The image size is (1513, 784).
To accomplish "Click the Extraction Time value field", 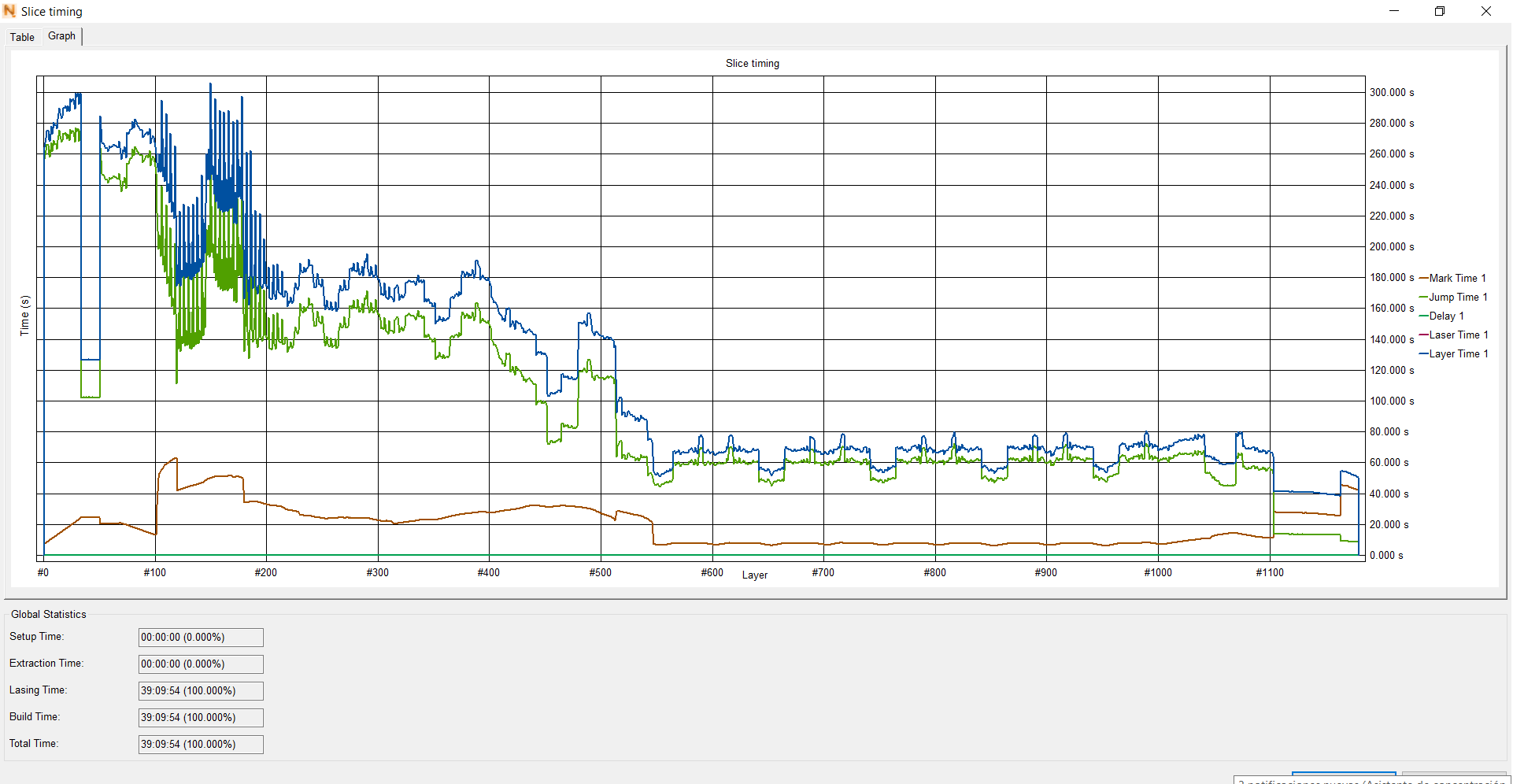I will 201,664.
